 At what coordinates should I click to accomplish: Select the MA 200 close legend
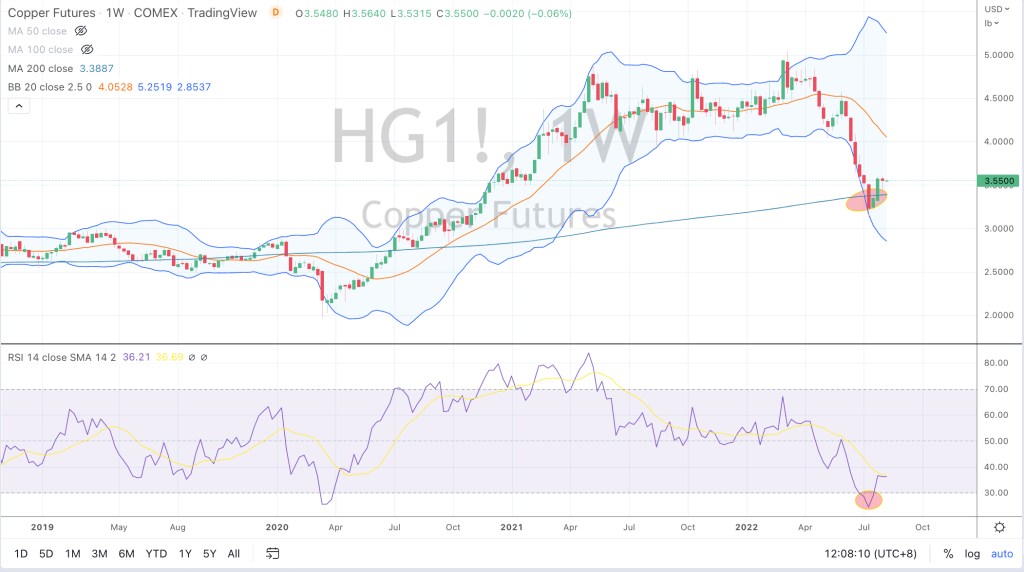click(38, 68)
